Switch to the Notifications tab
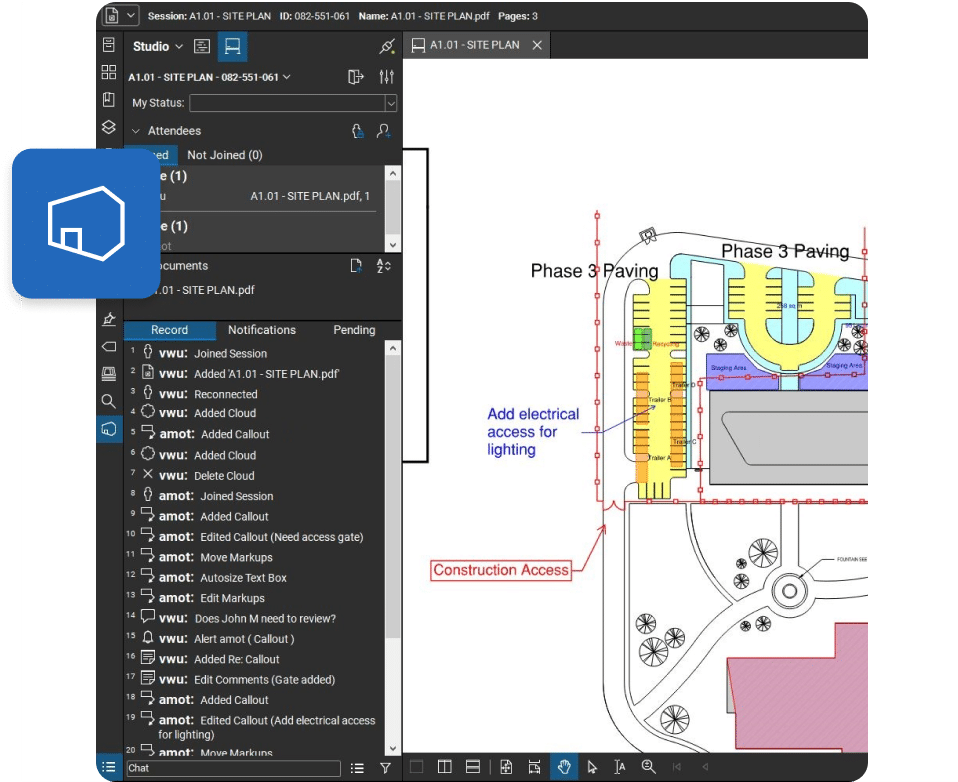 click(x=262, y=330)
